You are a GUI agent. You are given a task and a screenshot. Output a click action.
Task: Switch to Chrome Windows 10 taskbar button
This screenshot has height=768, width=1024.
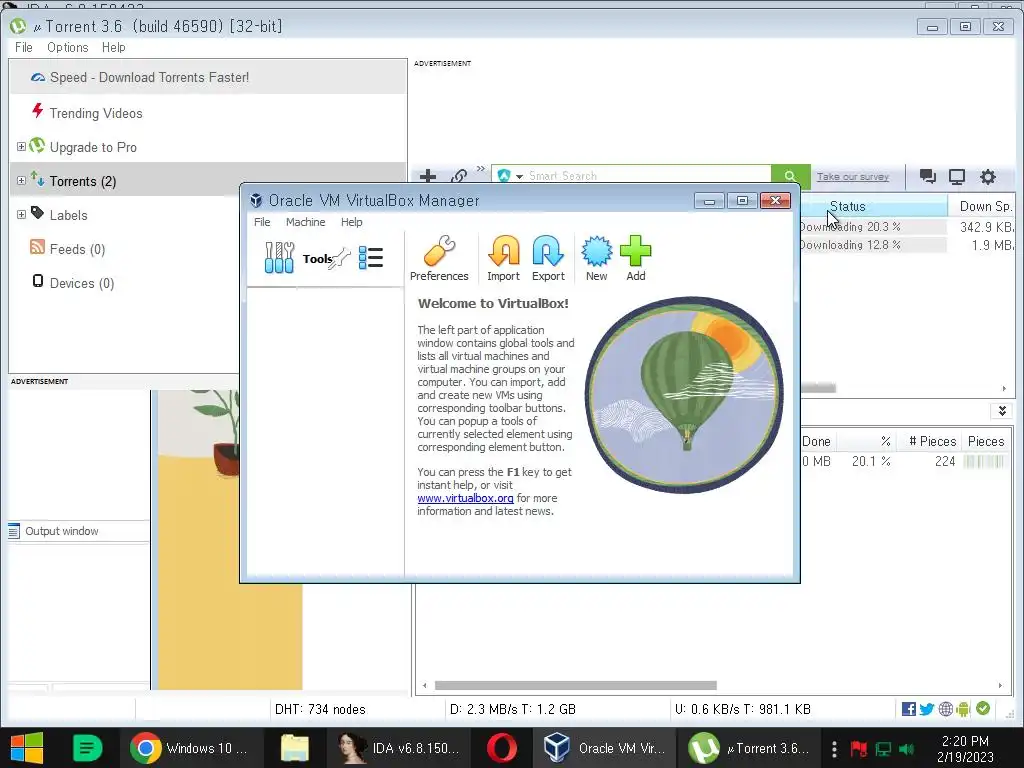click(x=189, y=748)
